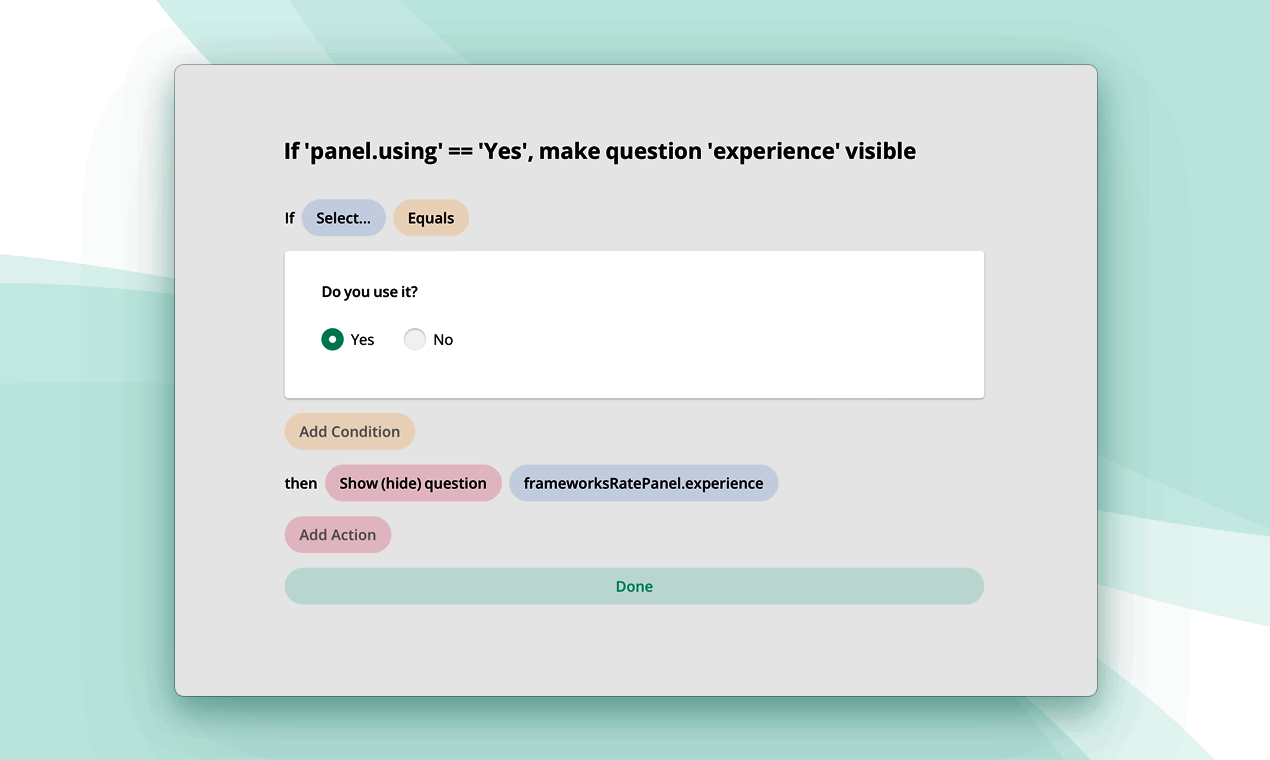1270x760 pixels.
Task: Click the 'Do you use it?' question text
Action: (369, 291)
